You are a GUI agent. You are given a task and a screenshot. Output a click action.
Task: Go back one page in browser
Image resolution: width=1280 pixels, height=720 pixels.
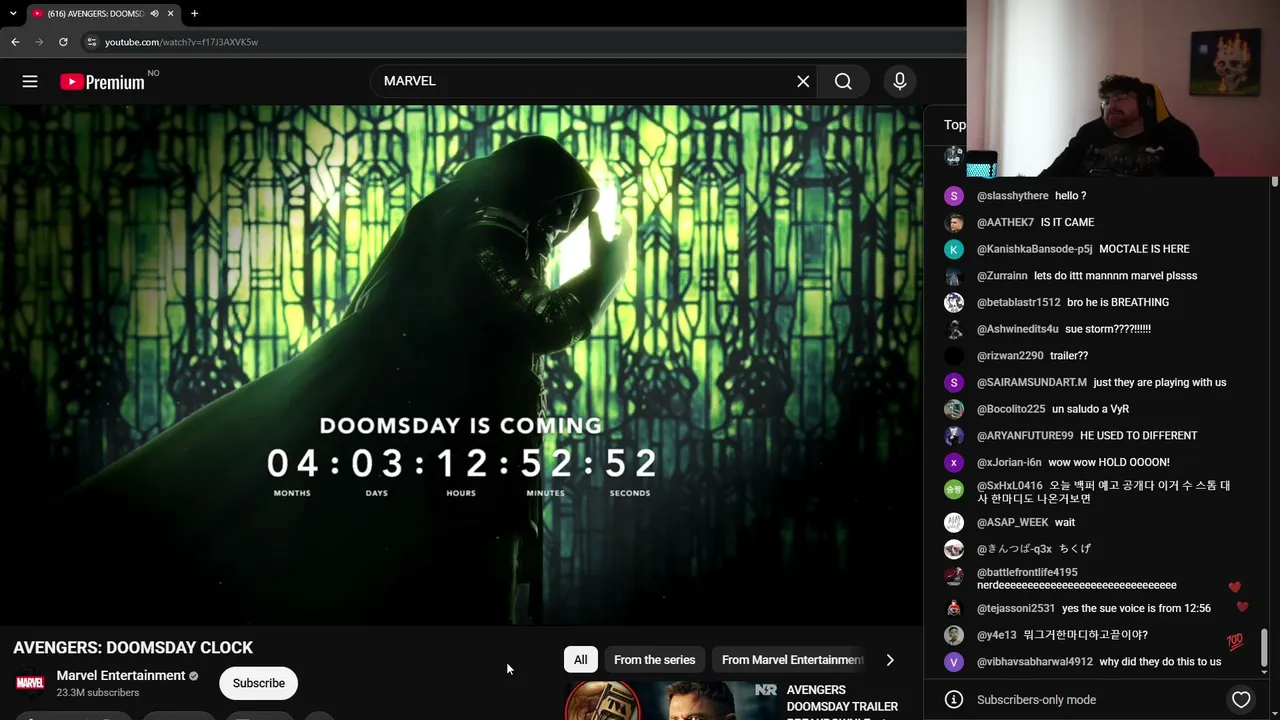(x=15, y=42)
